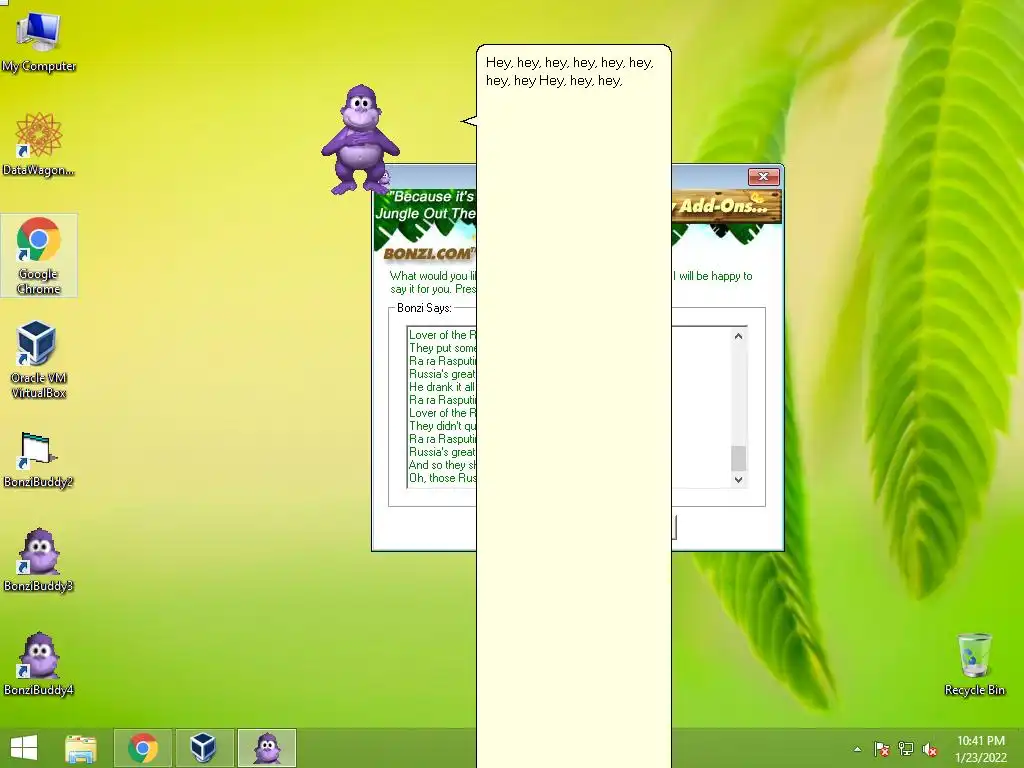1024x768 pixels.
Task: Activate BonziBuddy taskbar button
Action: pos(266,748)
